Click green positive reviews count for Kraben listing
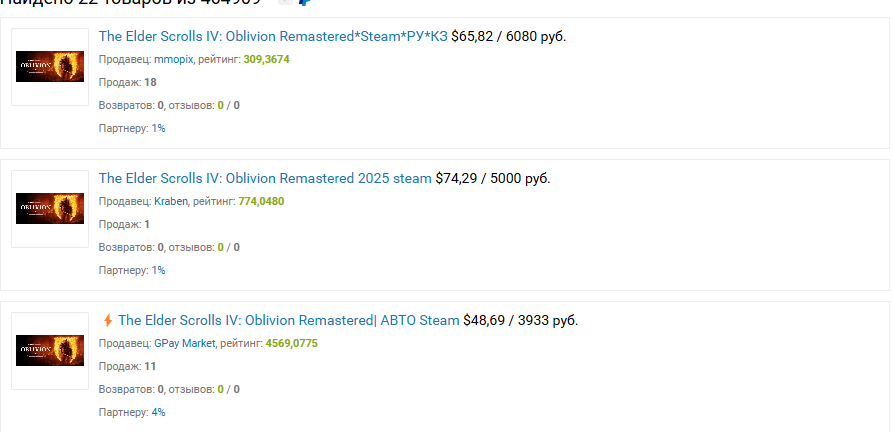This screenshot has height=432, width=894. [x=220, y=247]
